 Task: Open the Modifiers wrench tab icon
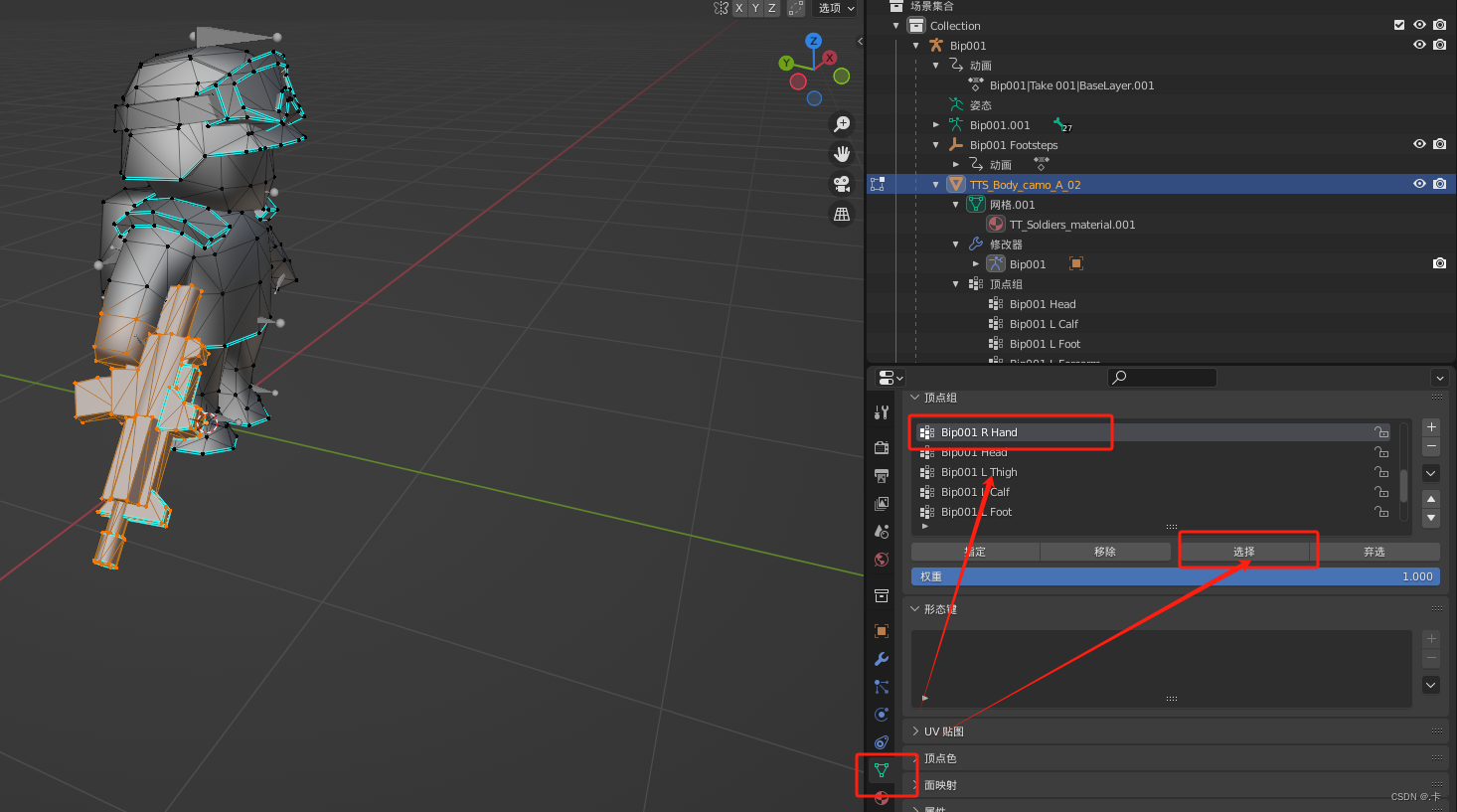(882, 659)
